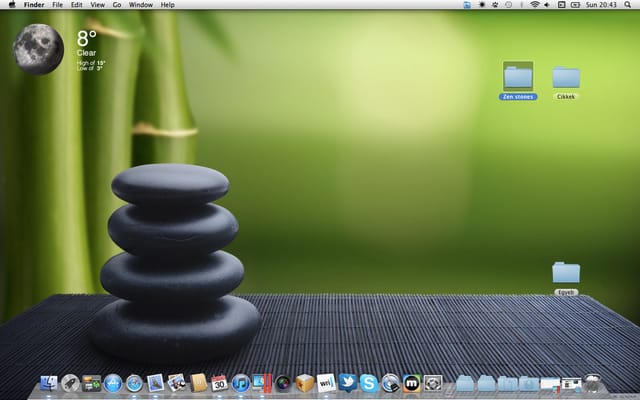
Task: Open the battery status menu
Action: (x=575, y=5)
